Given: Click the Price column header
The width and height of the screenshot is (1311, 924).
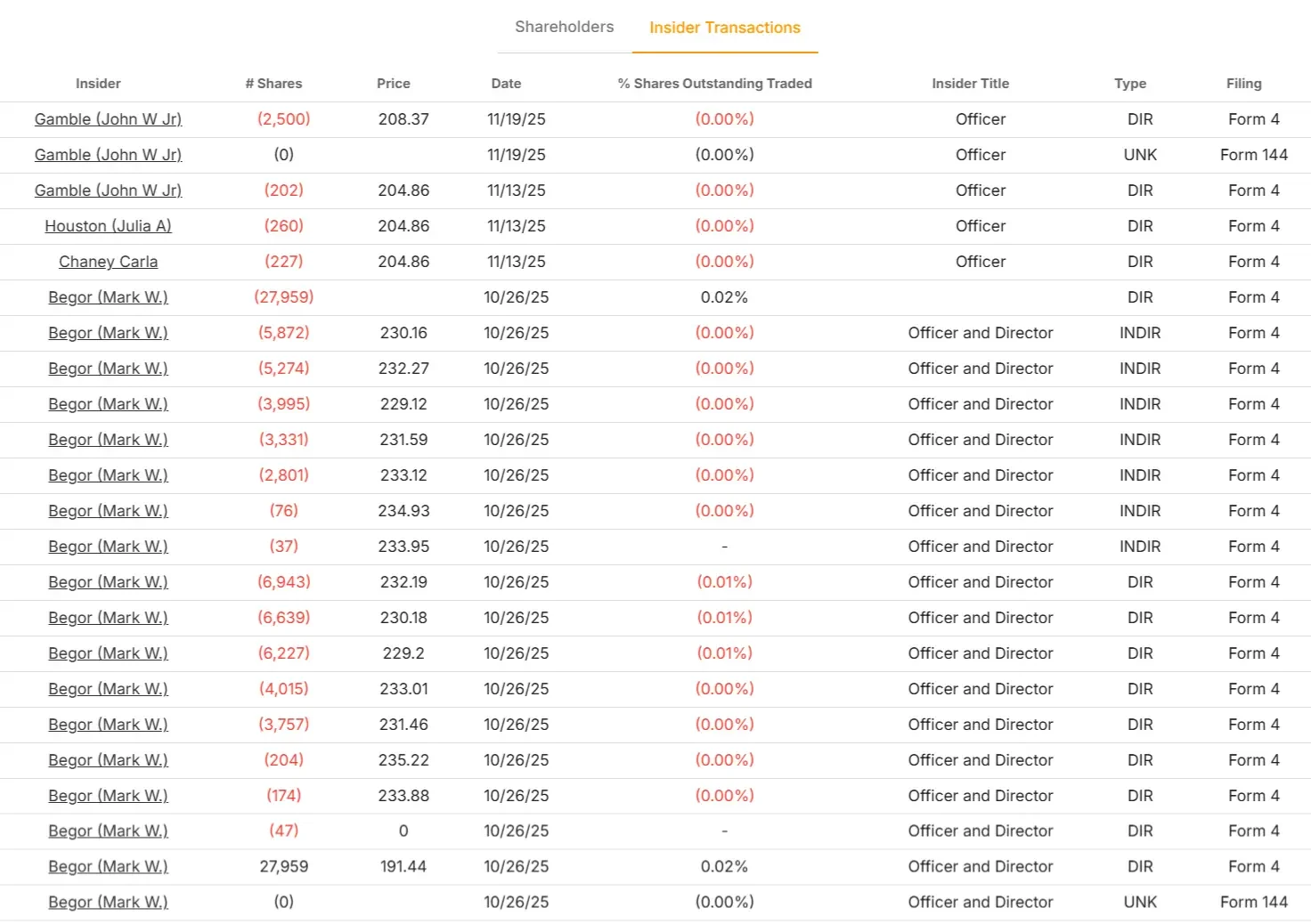Looking at the screenshot, I should click(x=393, y=84).
